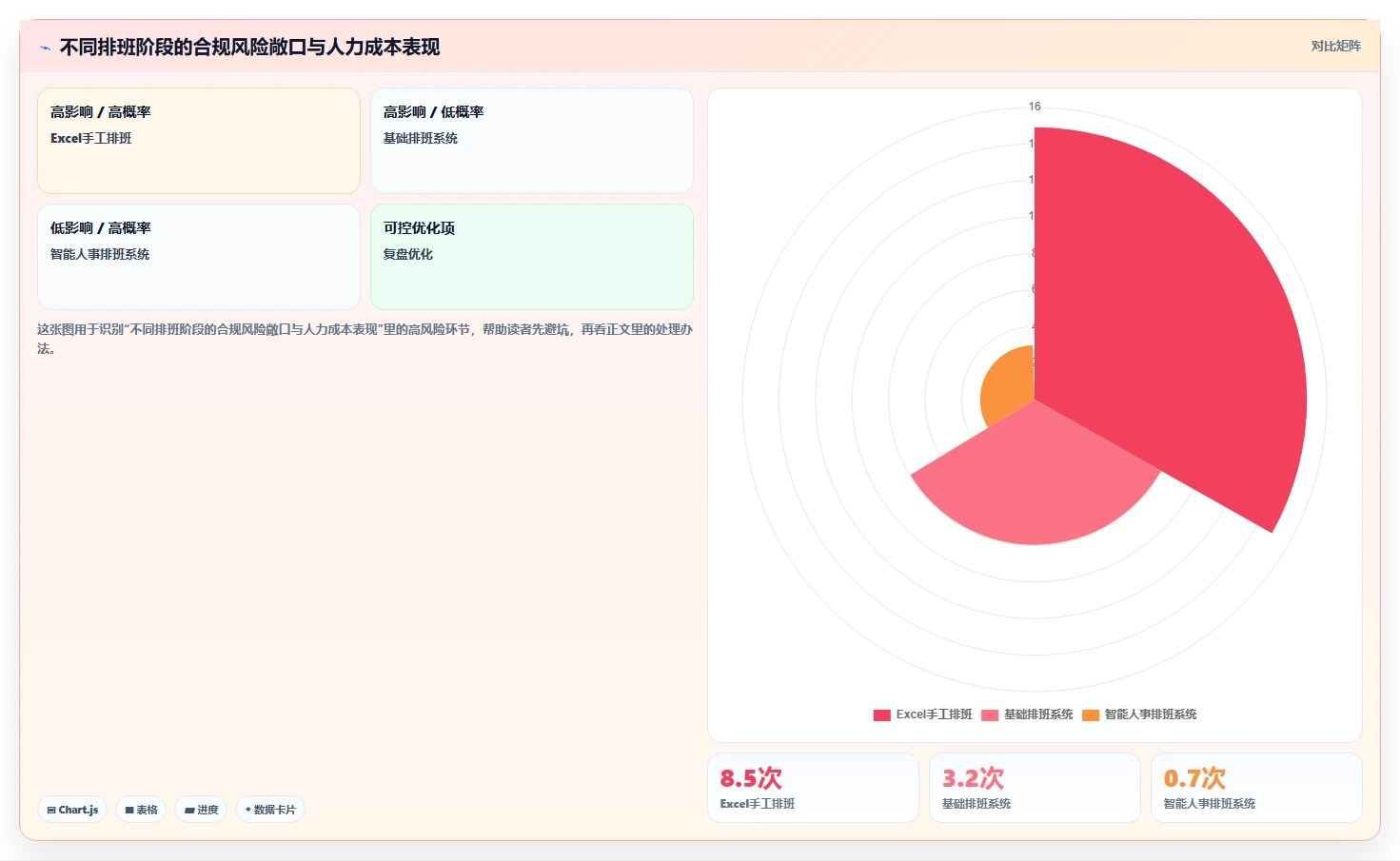1400x861 pixels.
Task: Click the chart title 不同排班阶段的合规风险敞口与人力成本表现
Action: click(x=249, y=47)
